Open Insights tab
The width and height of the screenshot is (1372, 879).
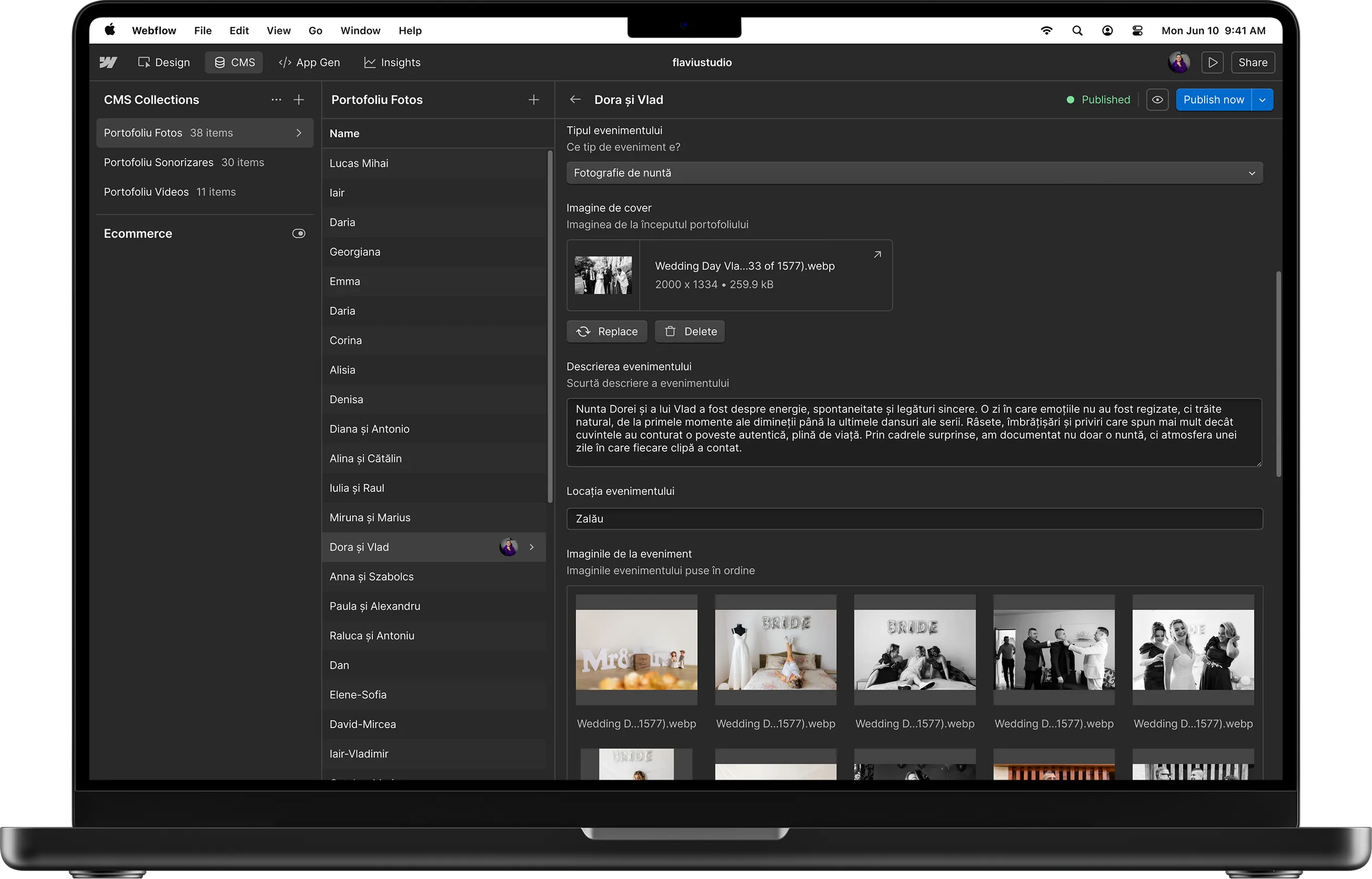(x=392, y=62)
